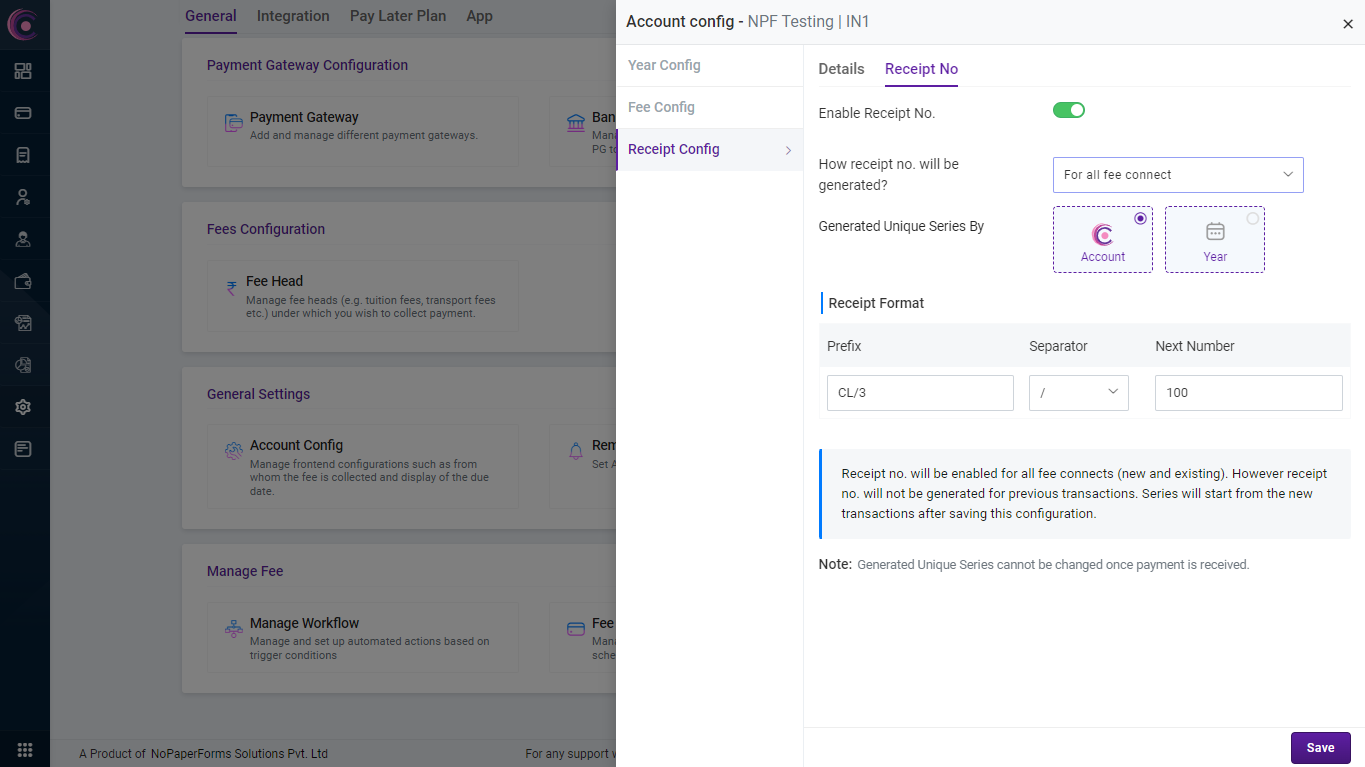Viewport: 1365px width, 767px height.
Task: Click the Manage Workflow icon
Action: [x=234, y=629]
